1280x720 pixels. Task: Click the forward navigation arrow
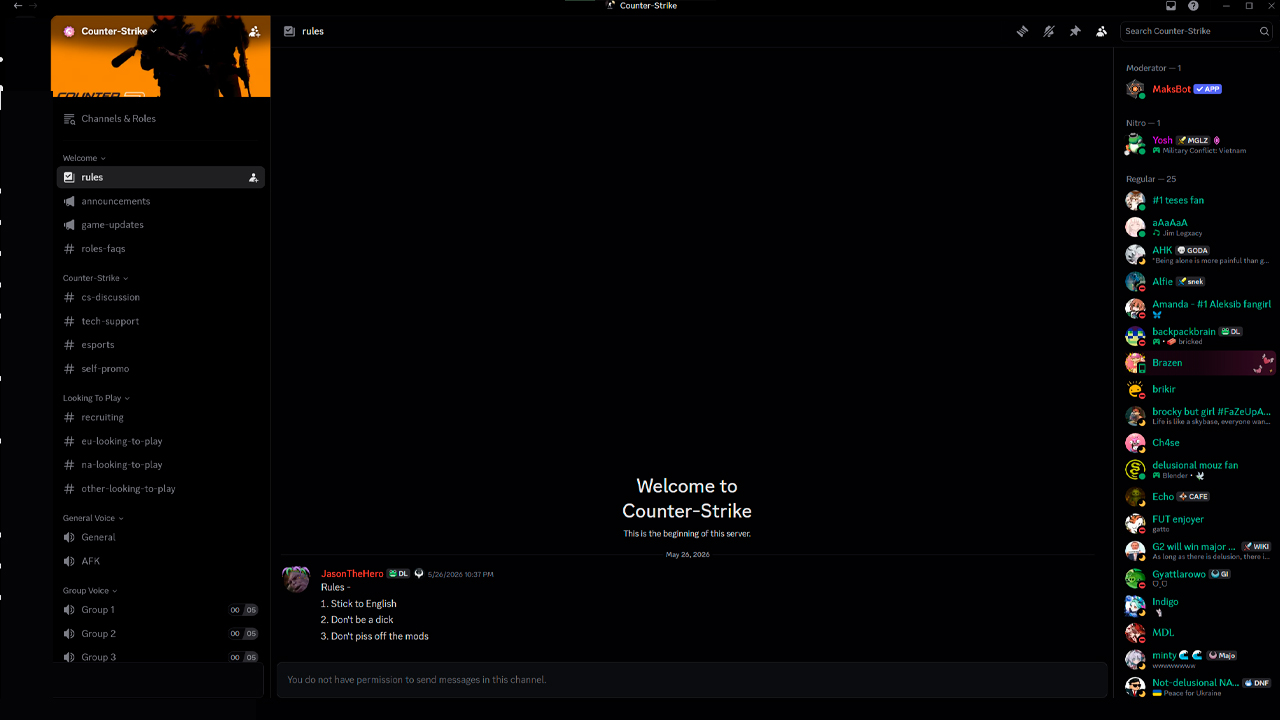click(x=34, y=6)
